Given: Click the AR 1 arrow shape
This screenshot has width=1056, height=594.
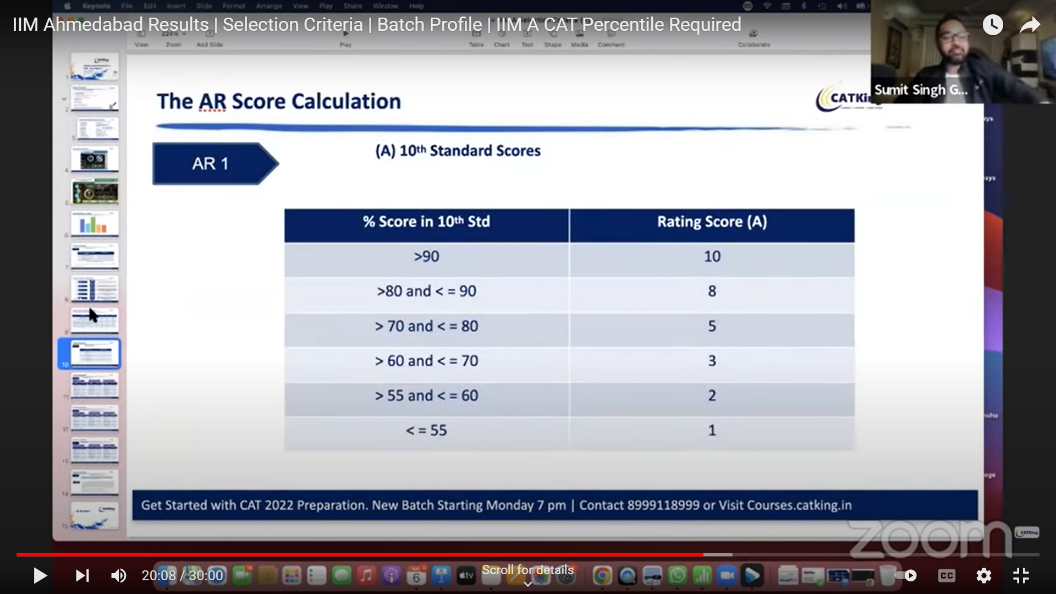Looking at the screenshot, I should tap(215, 164).
